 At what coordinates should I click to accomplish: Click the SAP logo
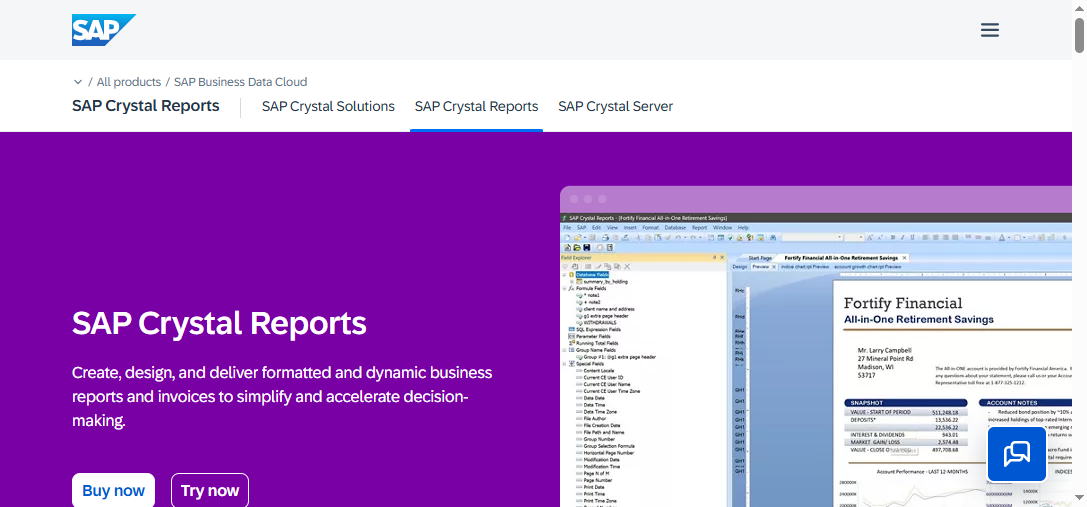point(103,30)
